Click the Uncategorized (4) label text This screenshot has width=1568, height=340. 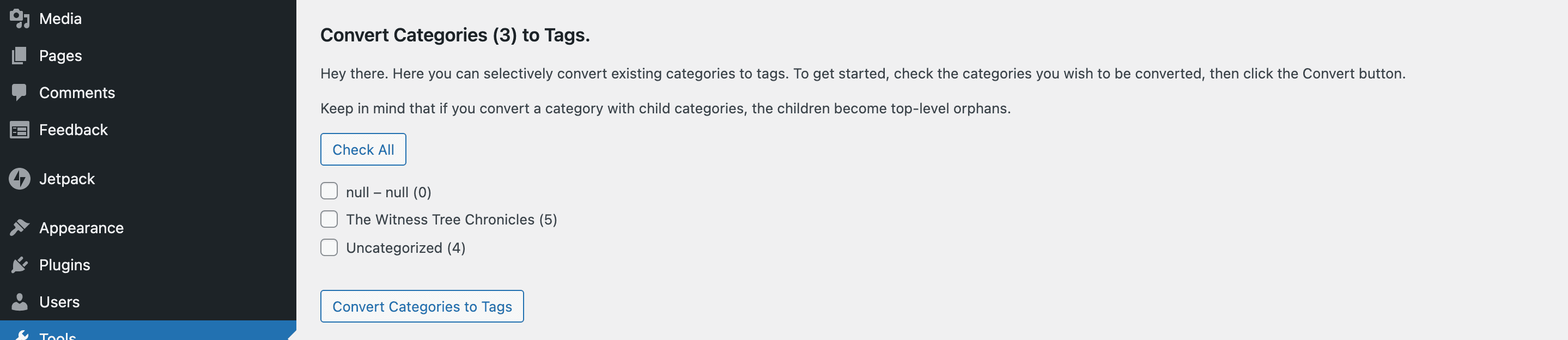pyautogui.click(x=405, y=248)
